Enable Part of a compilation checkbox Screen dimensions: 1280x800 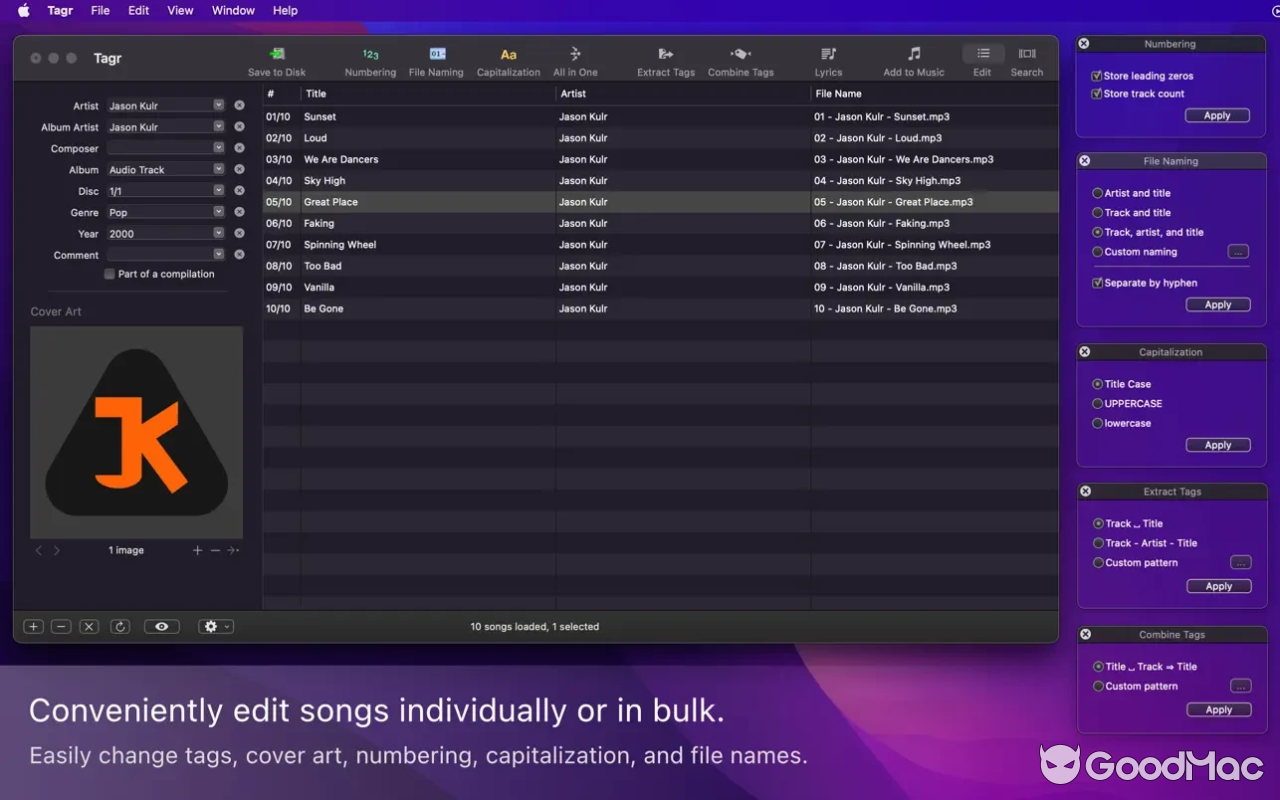110,274
